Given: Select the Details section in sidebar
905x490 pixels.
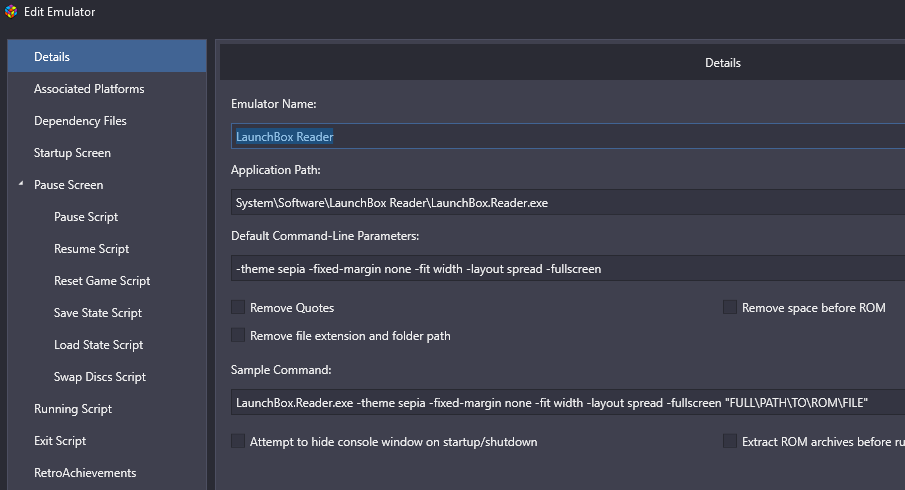Looking at the screenshot, I should [107, 57].
